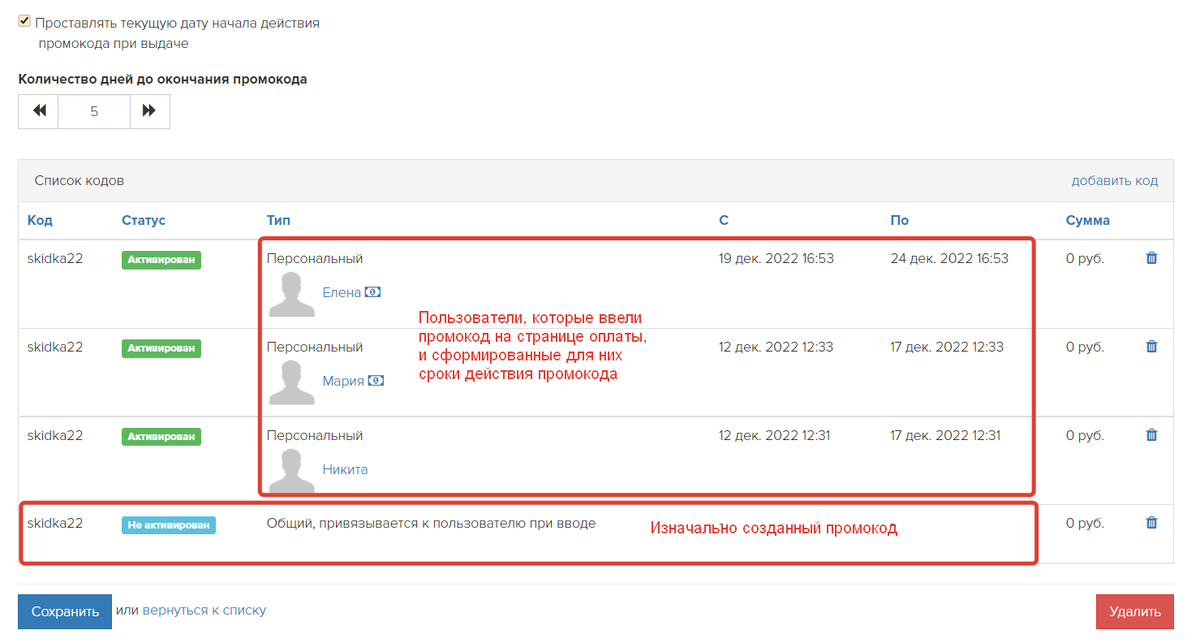Sort by the По end date header
Viewport: 1200px width, 643px height.
pyautogui.click(x=900, y=220)
